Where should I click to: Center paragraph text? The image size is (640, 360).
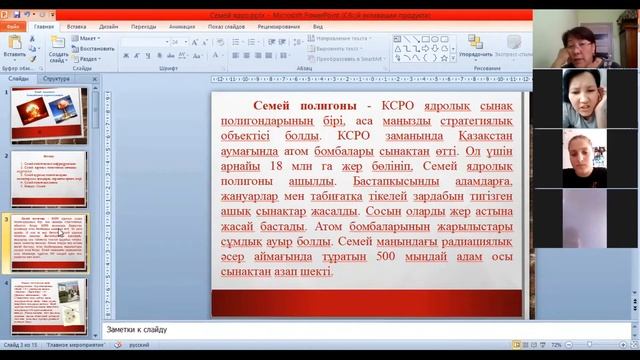click(247, 56)
